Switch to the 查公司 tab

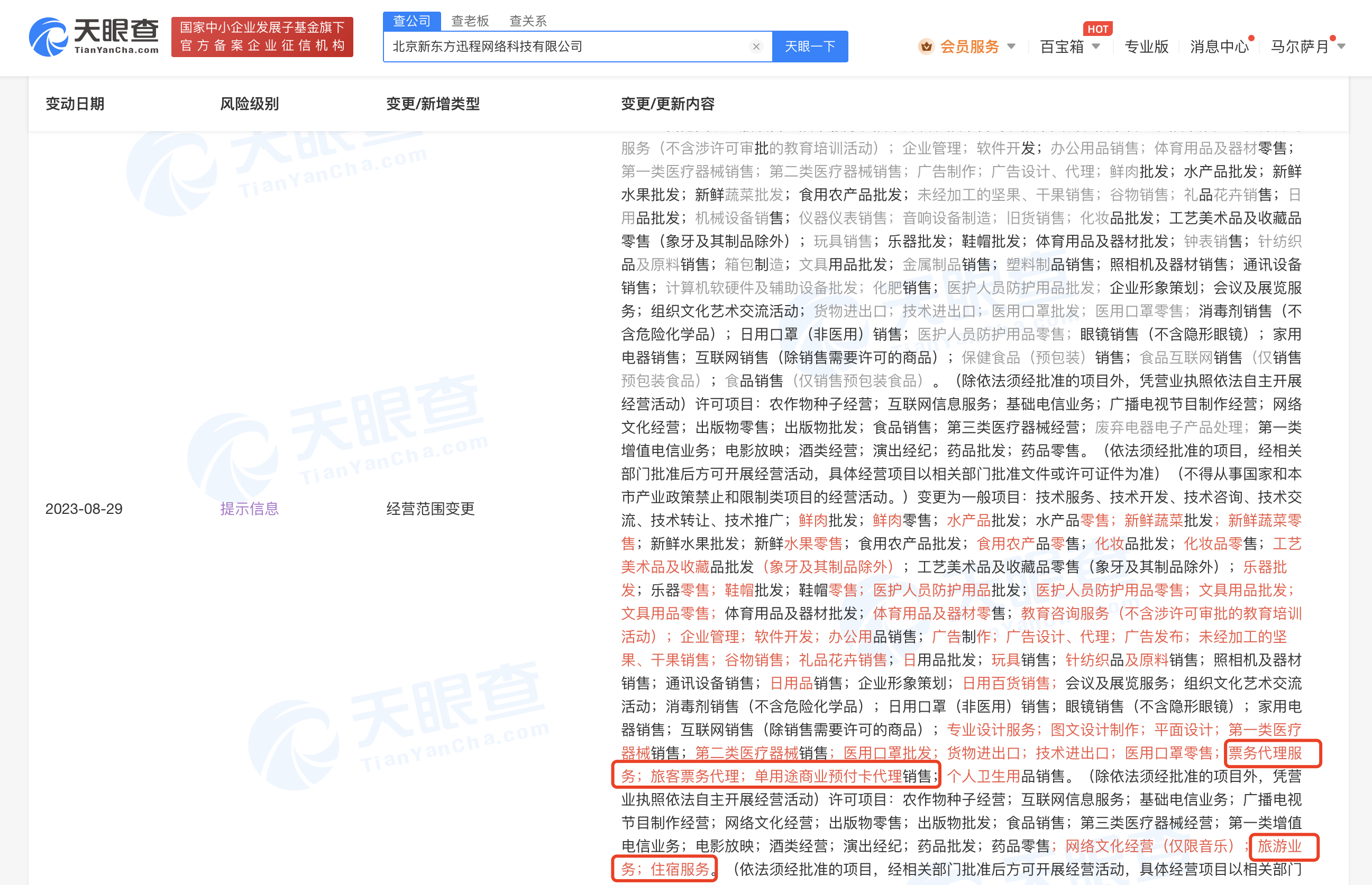click(x=411, y=21)
